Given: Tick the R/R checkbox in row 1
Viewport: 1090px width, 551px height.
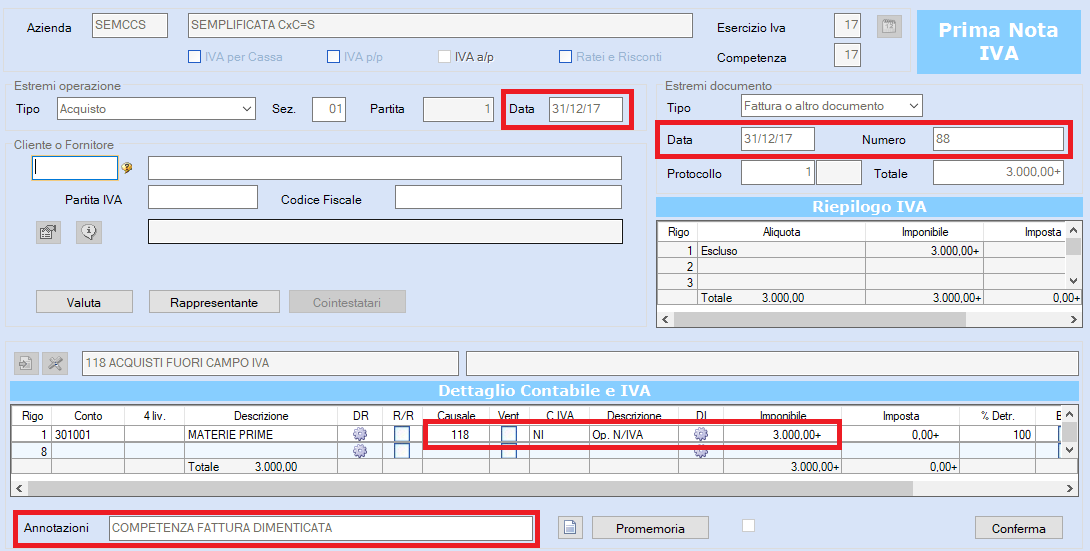Looking at the screenshot, I should [x=402, y=434].
